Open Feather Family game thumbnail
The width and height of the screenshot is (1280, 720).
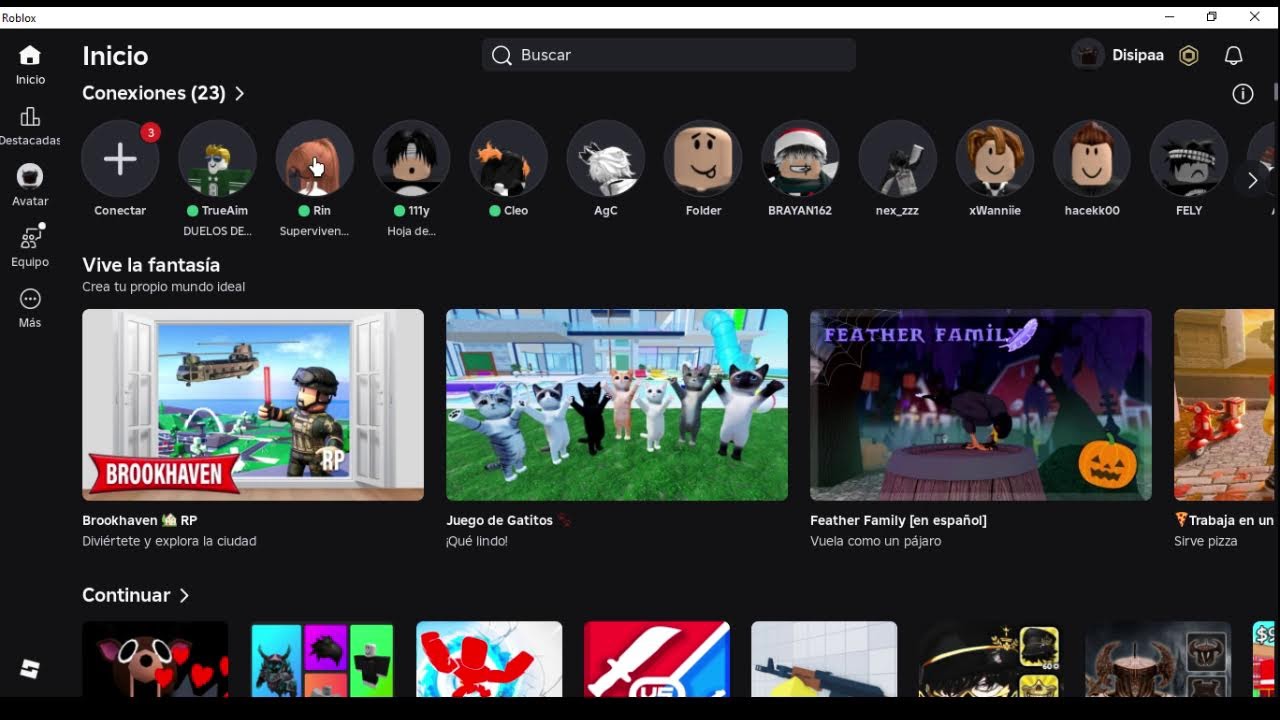(x=981, y=405)
